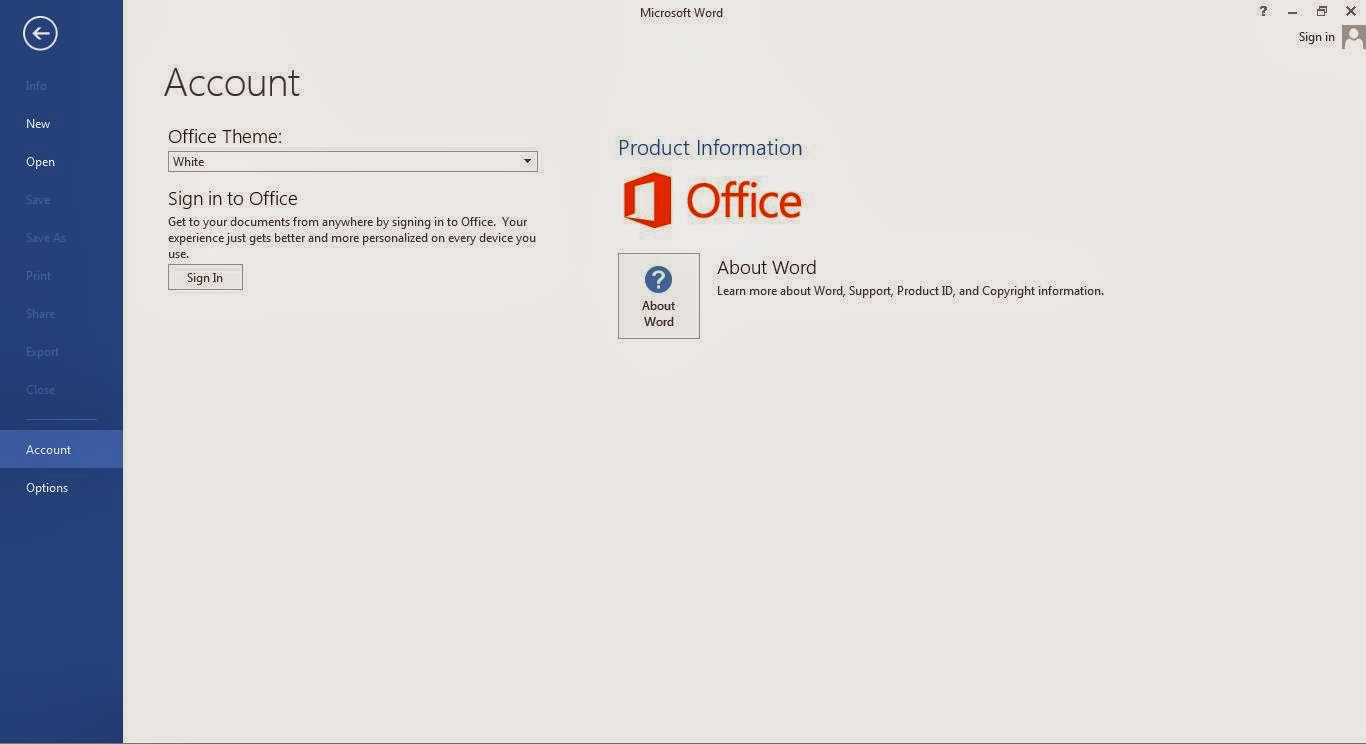Click the 'Get to your documents' paragraph
Screen dimensions: 1366x744
click(352, 238)
